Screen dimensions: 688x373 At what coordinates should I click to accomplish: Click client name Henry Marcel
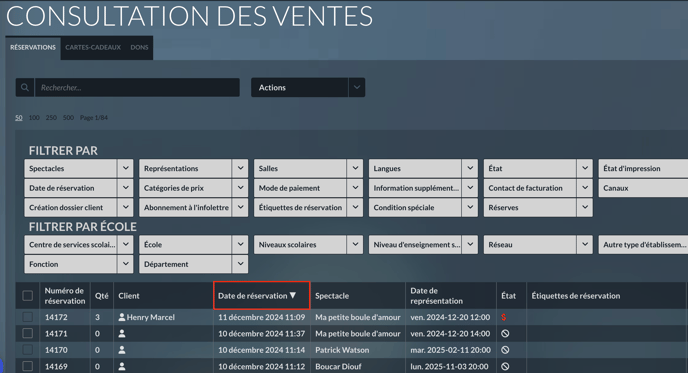coord(150,317)
